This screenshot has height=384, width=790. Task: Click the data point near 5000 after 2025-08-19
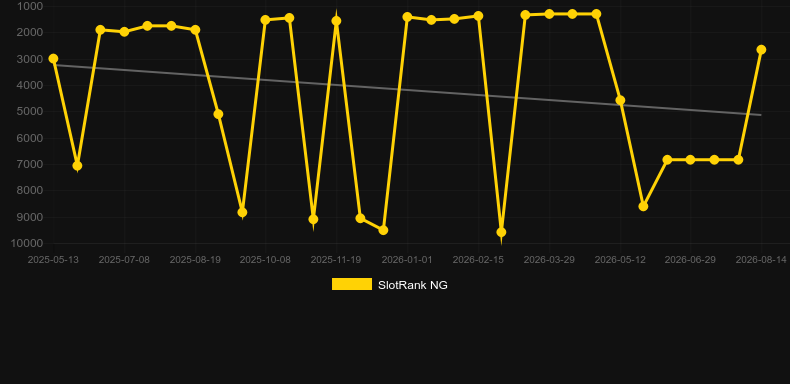[x=218, y=114]
